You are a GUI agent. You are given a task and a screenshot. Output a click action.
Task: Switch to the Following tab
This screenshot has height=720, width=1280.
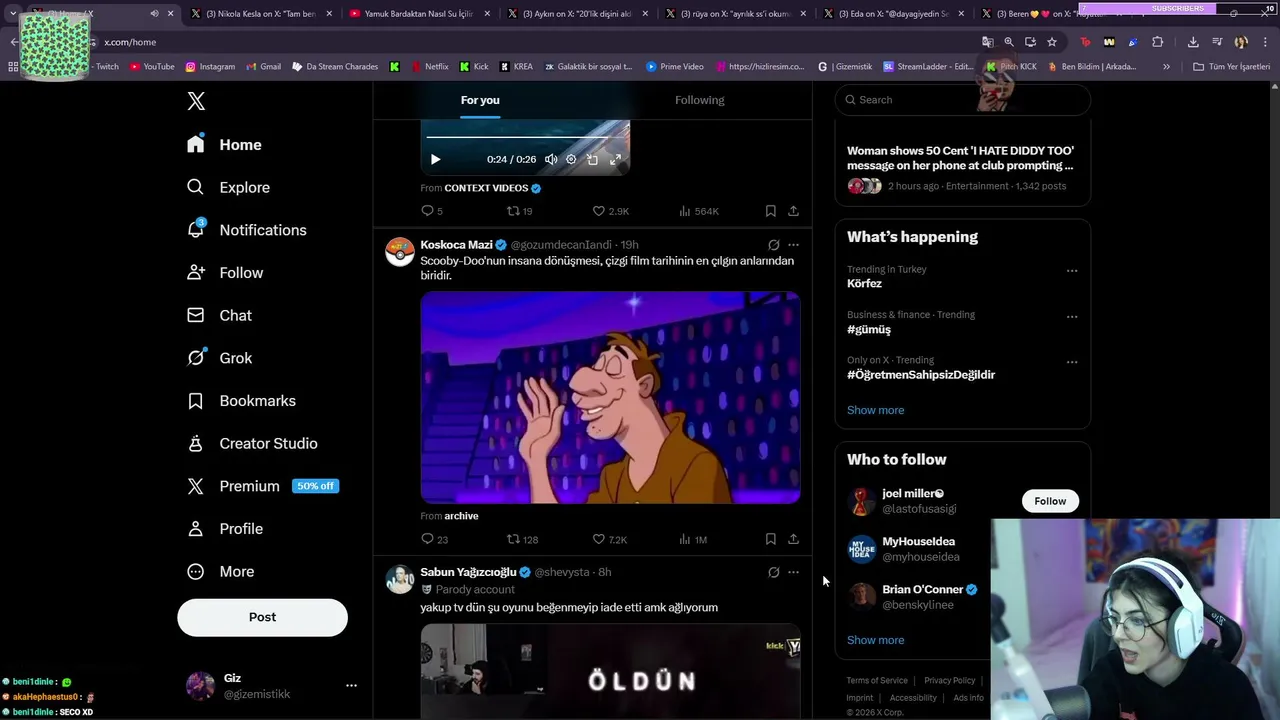click(x=699, y=100)
